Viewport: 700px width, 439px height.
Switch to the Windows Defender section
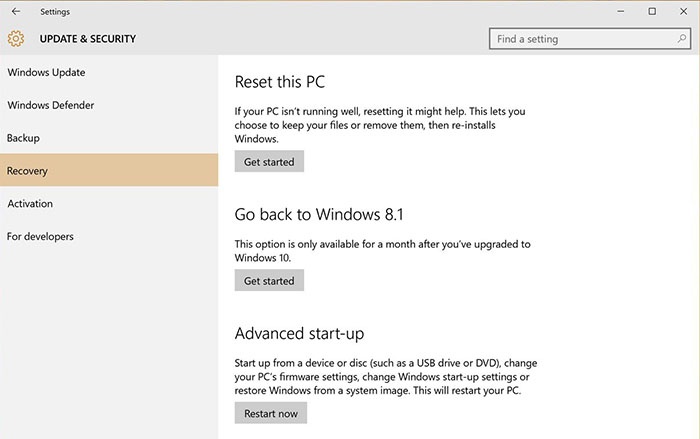[51, 105]
